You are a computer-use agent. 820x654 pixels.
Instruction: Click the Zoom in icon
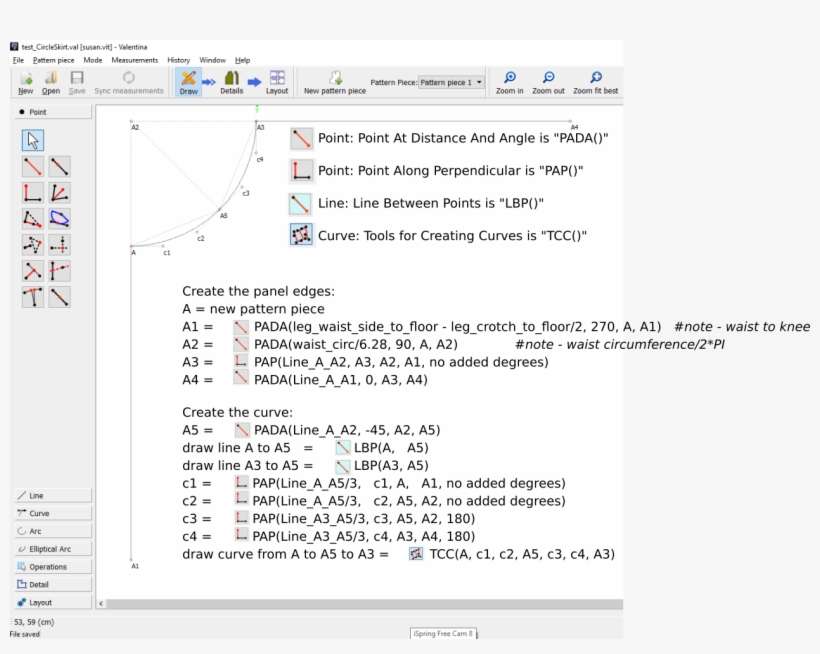click(x=509, y=82)
